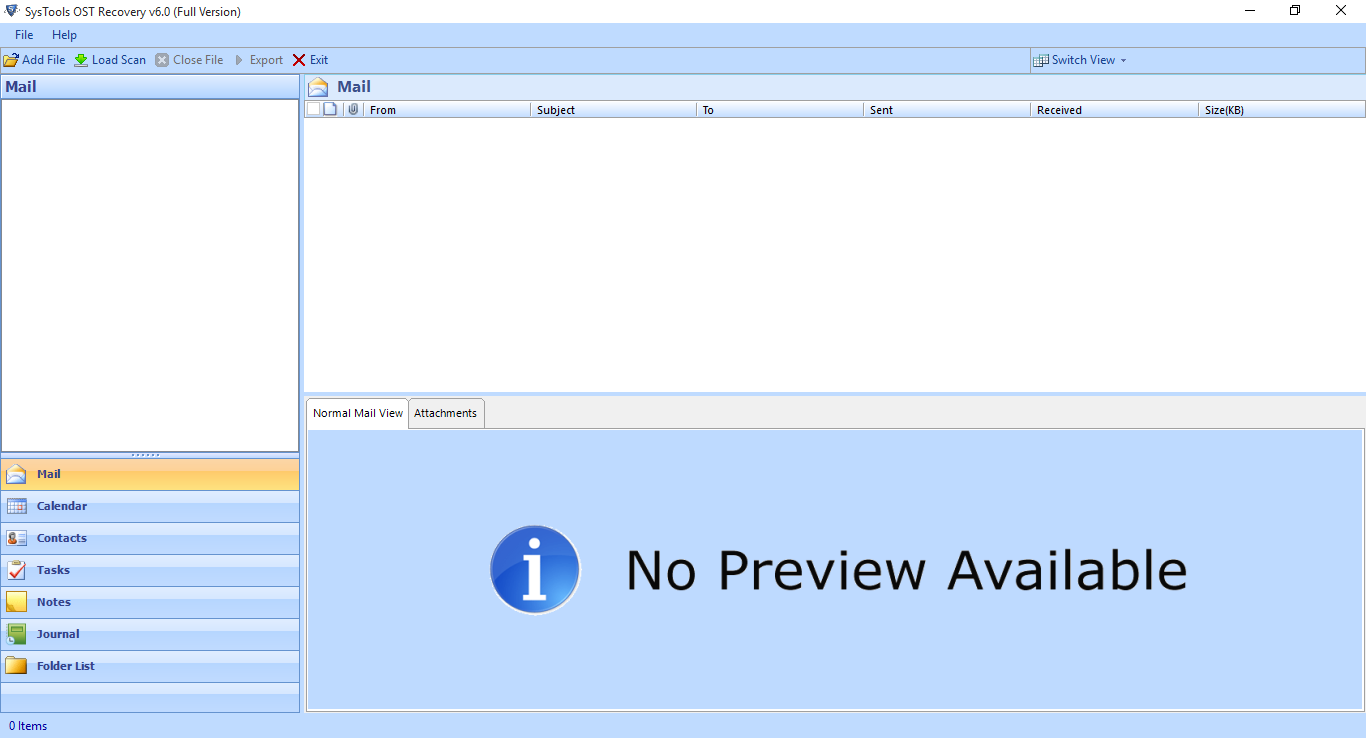This screenshot has width=1366, height=738.
Task: Sort by the Received column header
Action: coord(1114,110)
